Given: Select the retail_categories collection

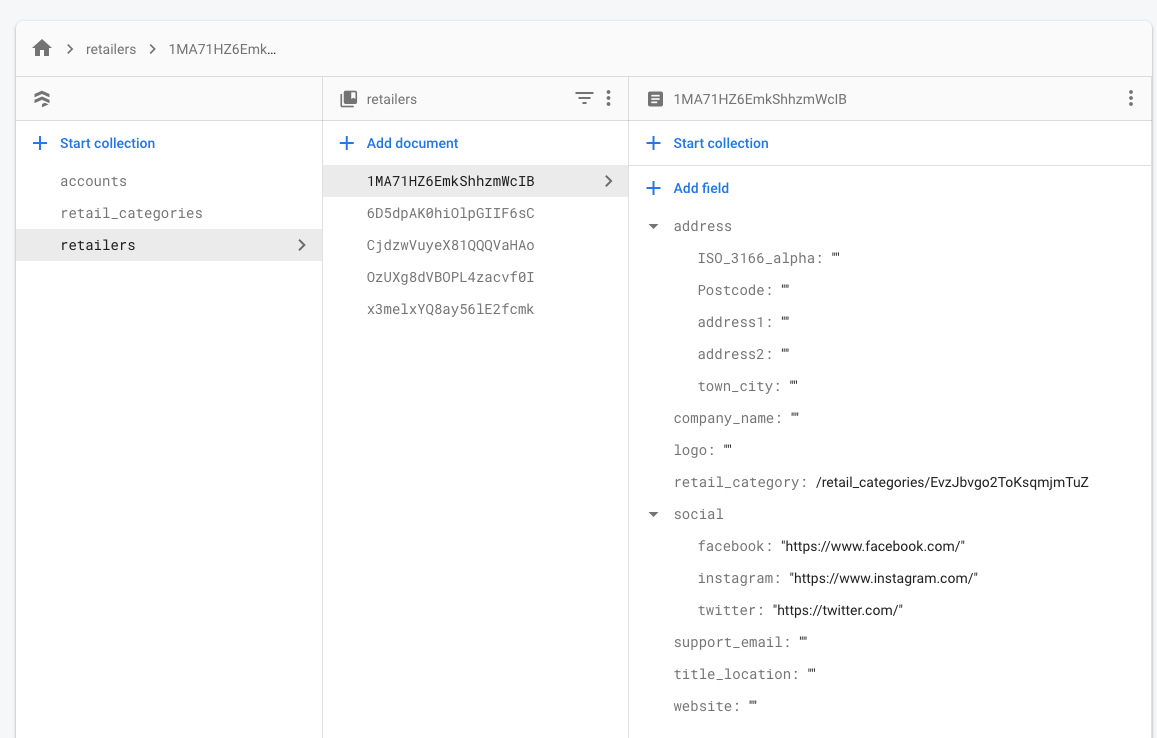Looking at the screenshot, I should coord(131,213).
